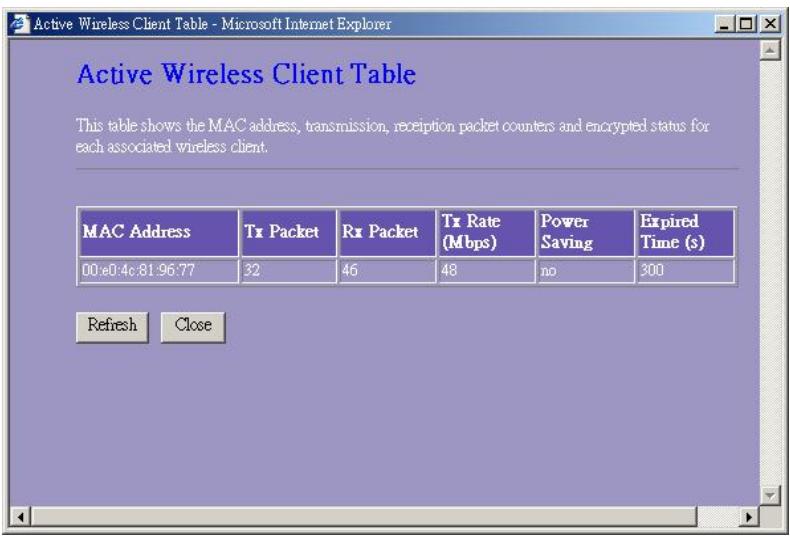790x537 pixels.
Task: Click the Internet Explorer title bar icon
Action: coord(20,24)
